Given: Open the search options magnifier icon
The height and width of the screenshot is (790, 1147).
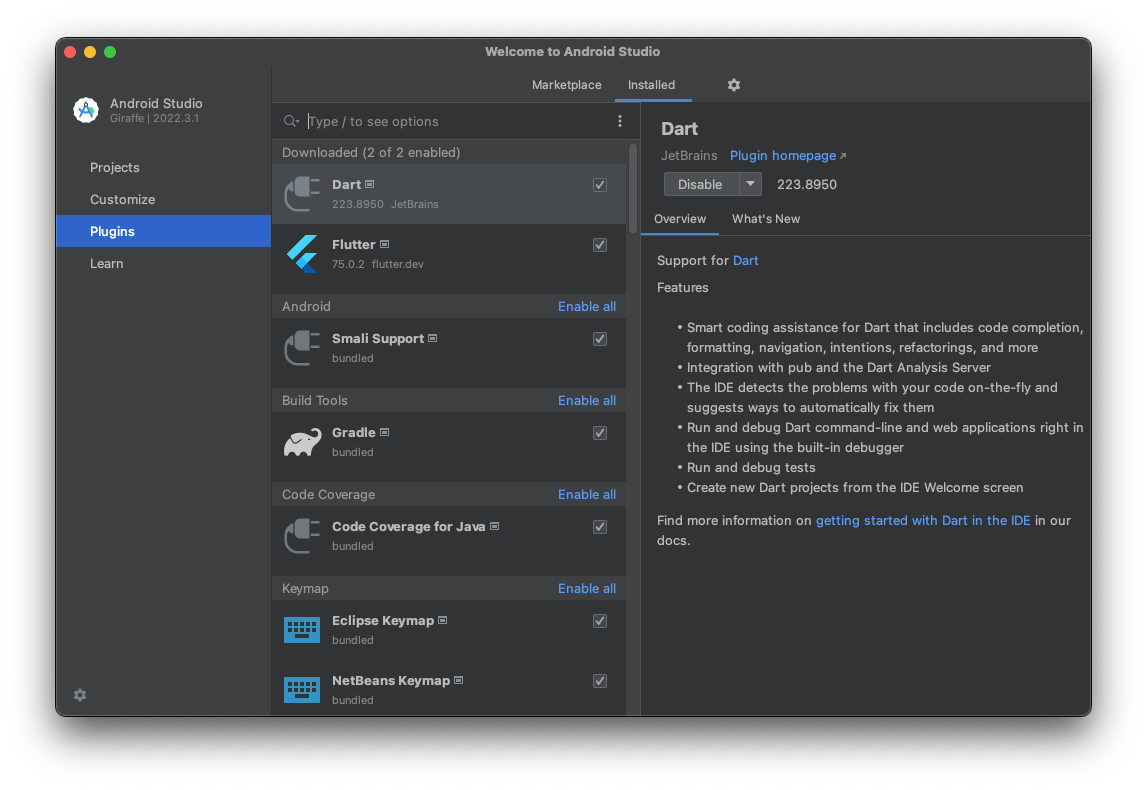Looking at the screenshot, I should tap(291, 121).
